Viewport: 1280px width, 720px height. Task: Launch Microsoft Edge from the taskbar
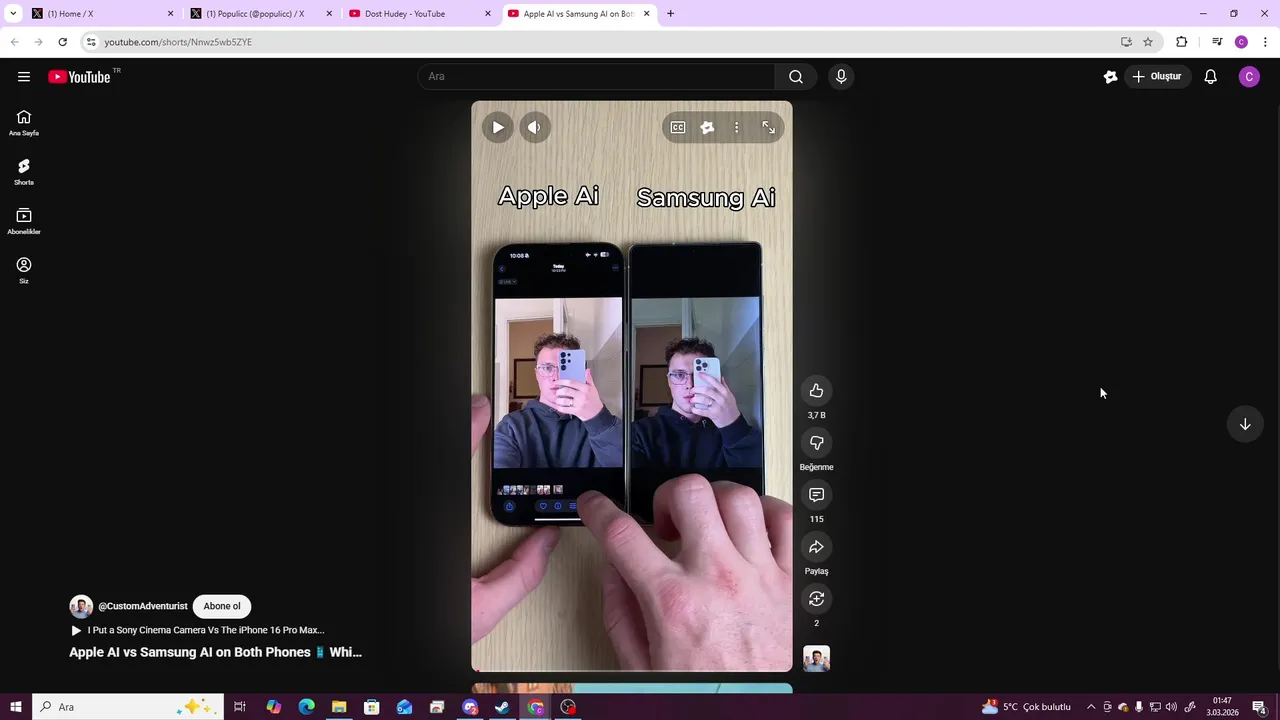306,707
